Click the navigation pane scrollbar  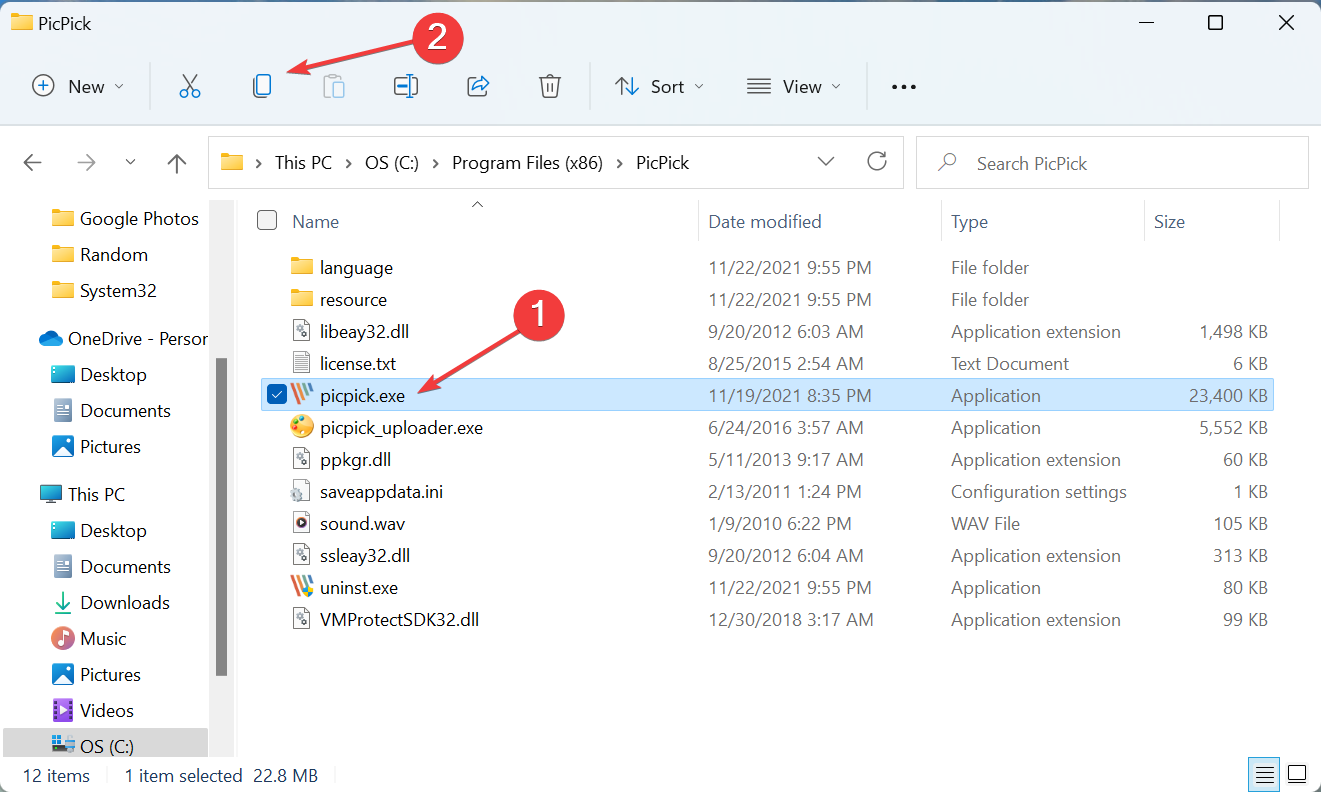click(221, 516)
